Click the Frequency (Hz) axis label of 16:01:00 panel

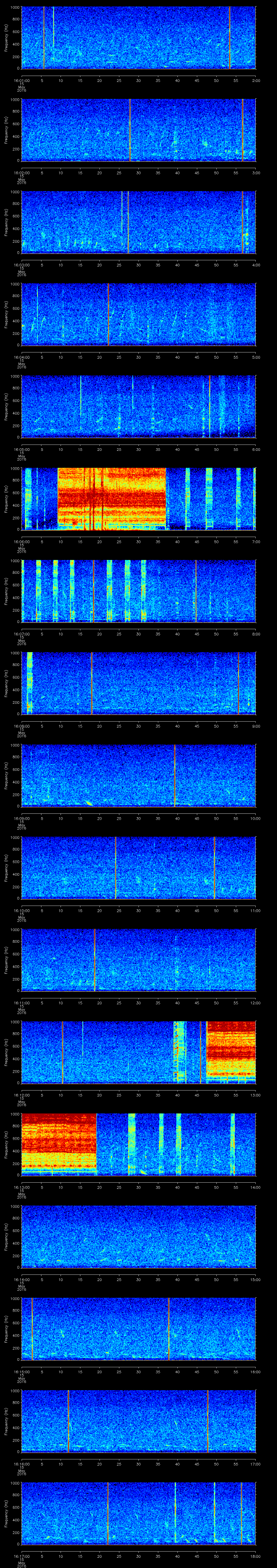(6, 38)
